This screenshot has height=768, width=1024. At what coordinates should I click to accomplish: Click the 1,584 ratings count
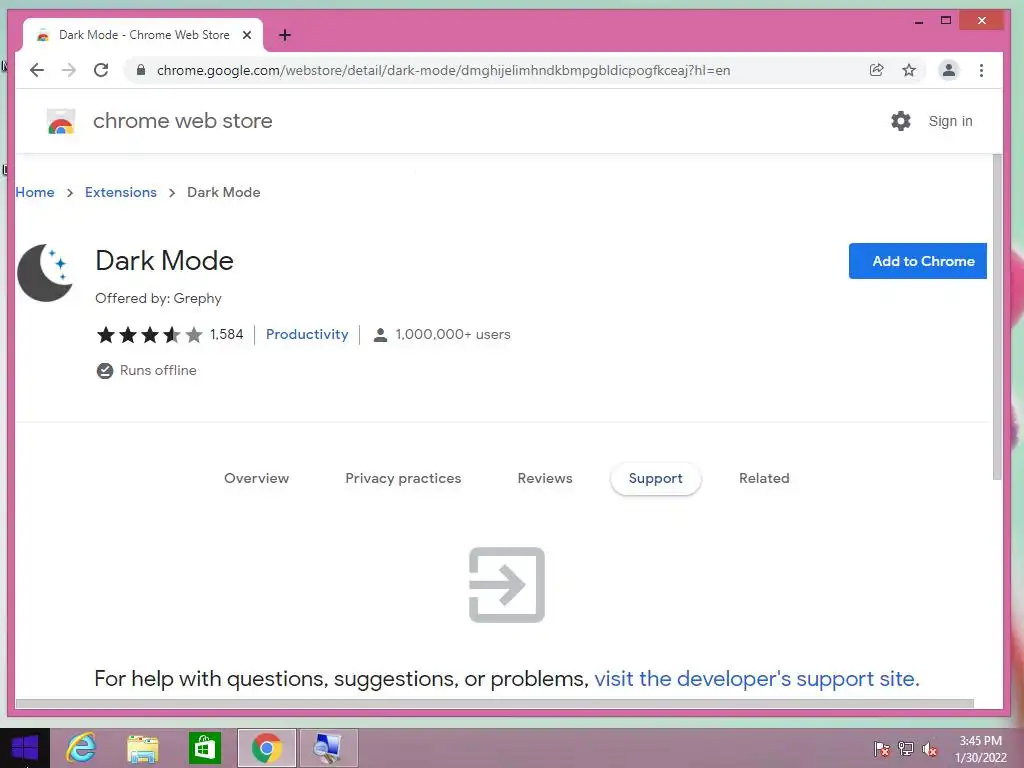click(227, 335)
